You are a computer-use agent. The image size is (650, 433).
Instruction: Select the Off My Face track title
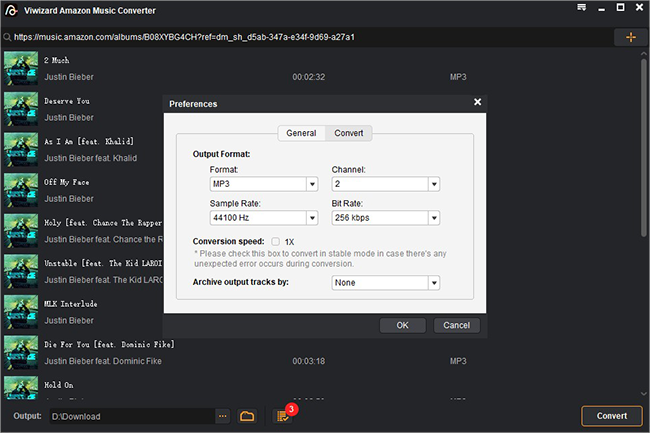[66, 182]
